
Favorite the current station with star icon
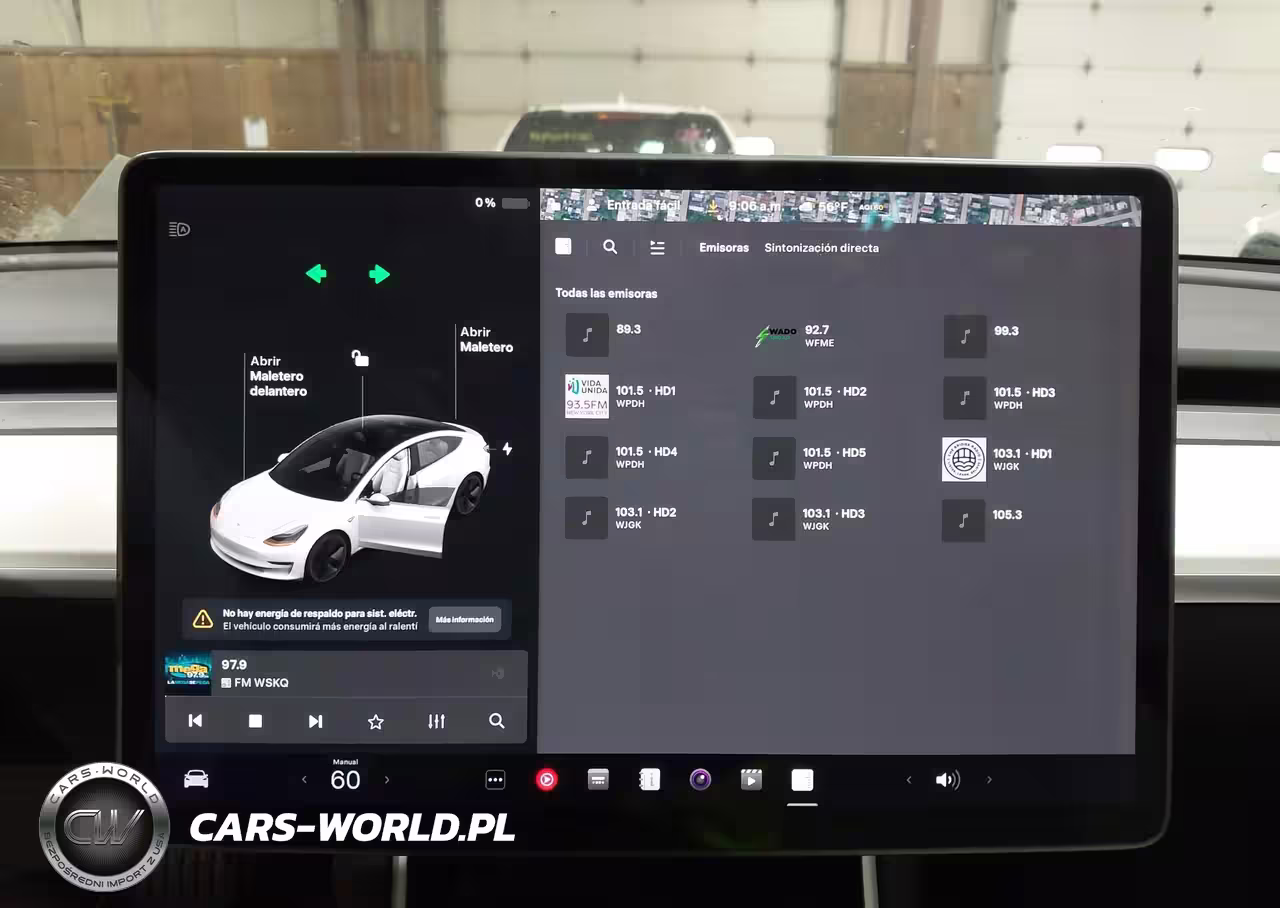pos(376,721)
